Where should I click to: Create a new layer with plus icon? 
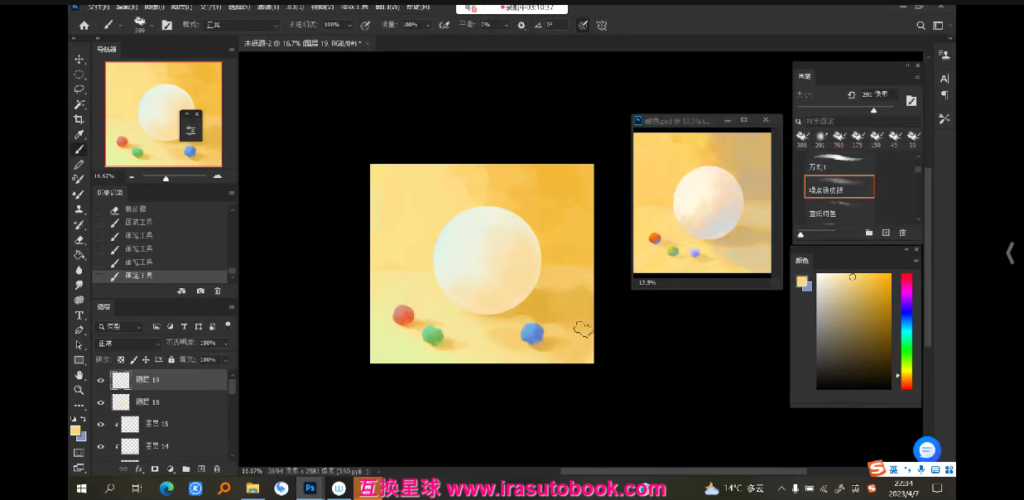point(202,469)
